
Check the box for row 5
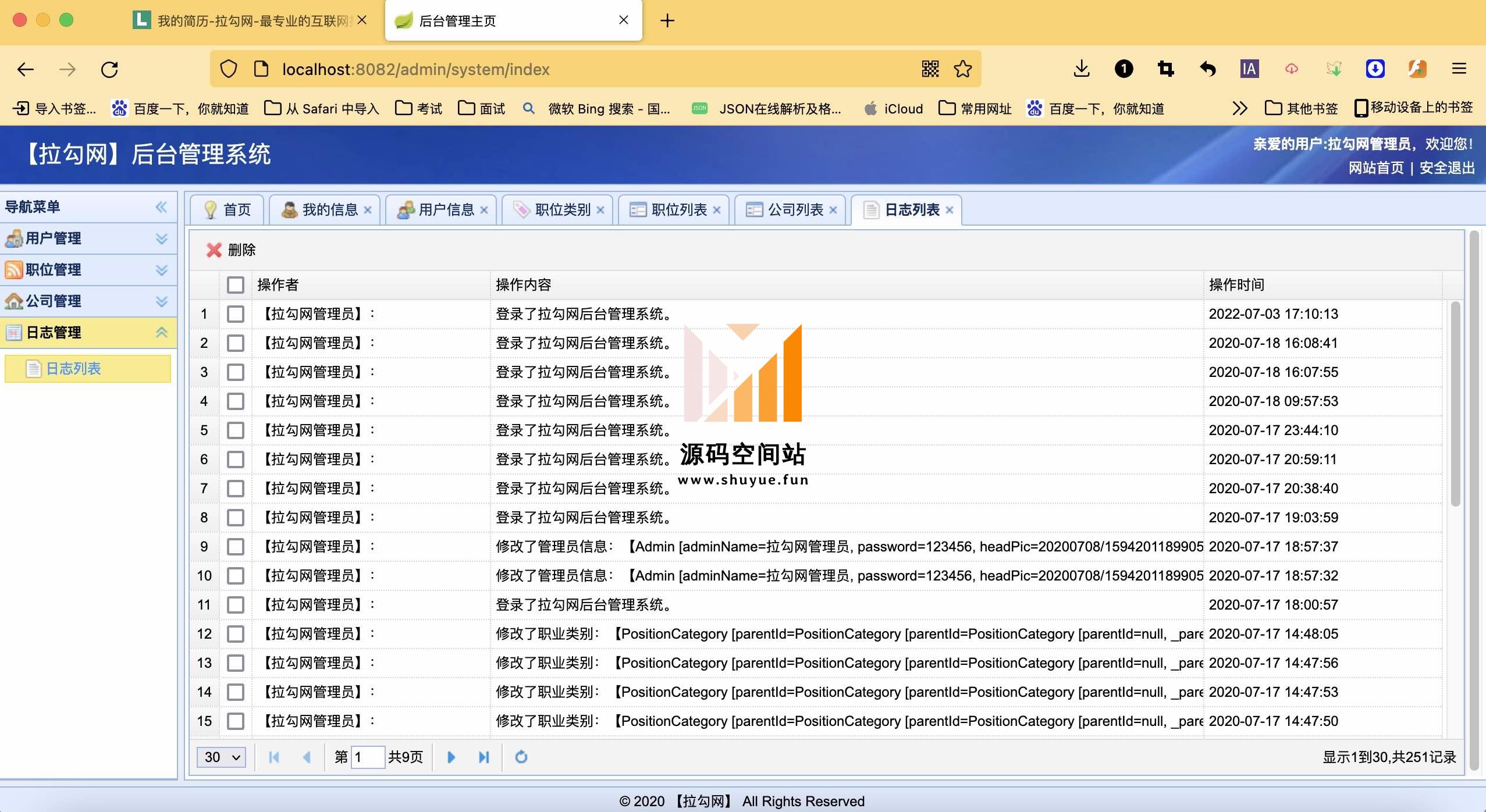click(x=236, y=430)
